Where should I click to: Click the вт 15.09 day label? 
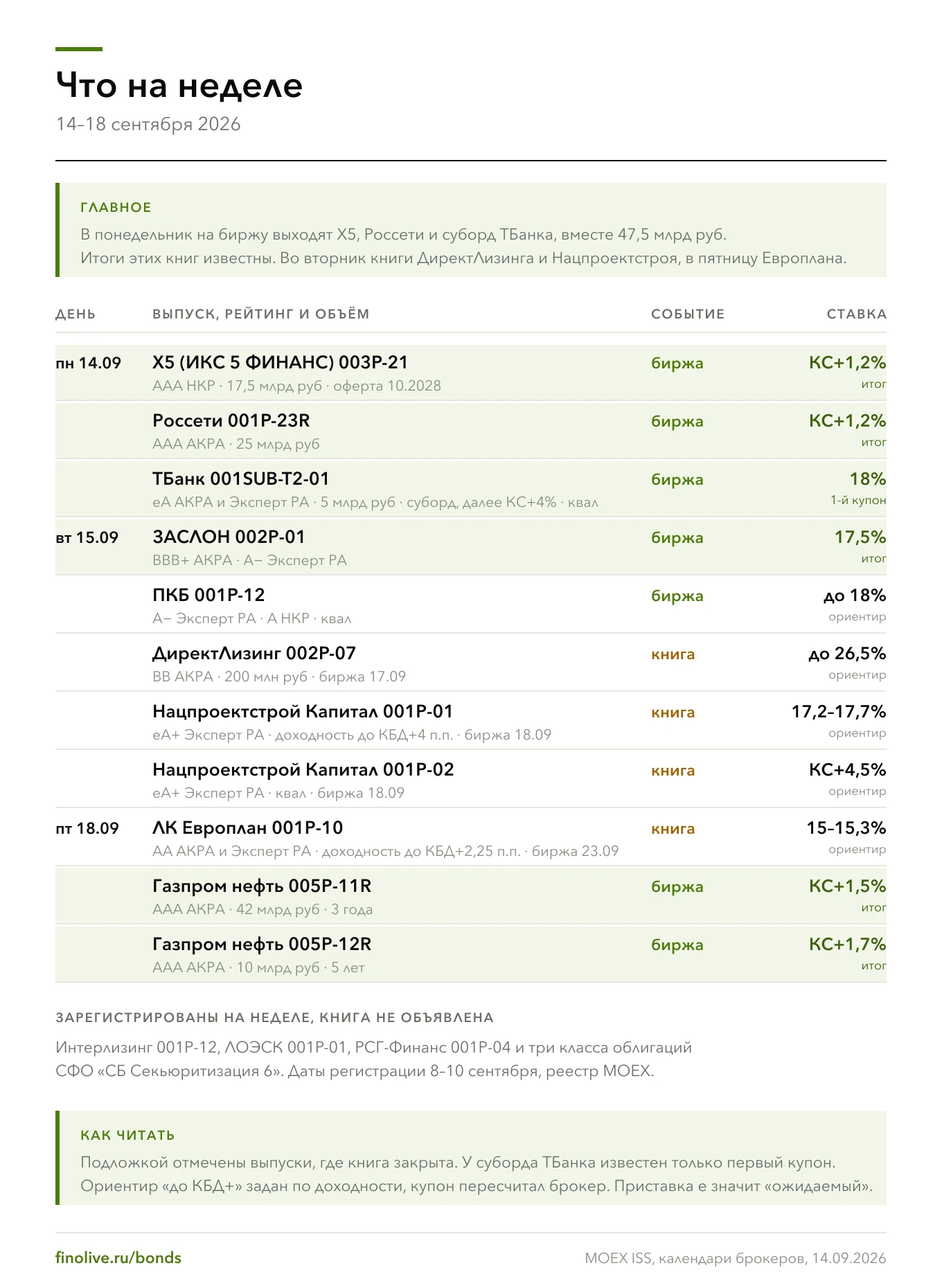(87, 537)
